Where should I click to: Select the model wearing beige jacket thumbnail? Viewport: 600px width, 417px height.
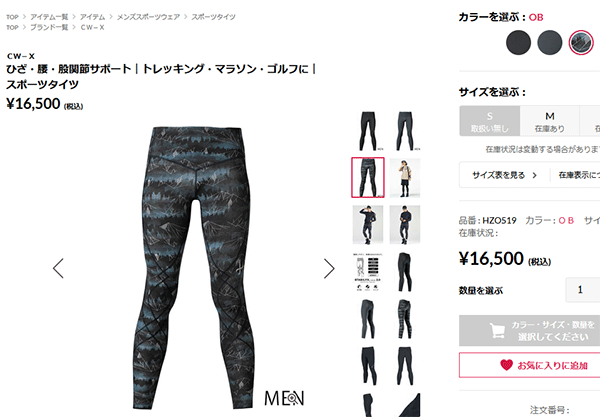click(x=405, y=178)
